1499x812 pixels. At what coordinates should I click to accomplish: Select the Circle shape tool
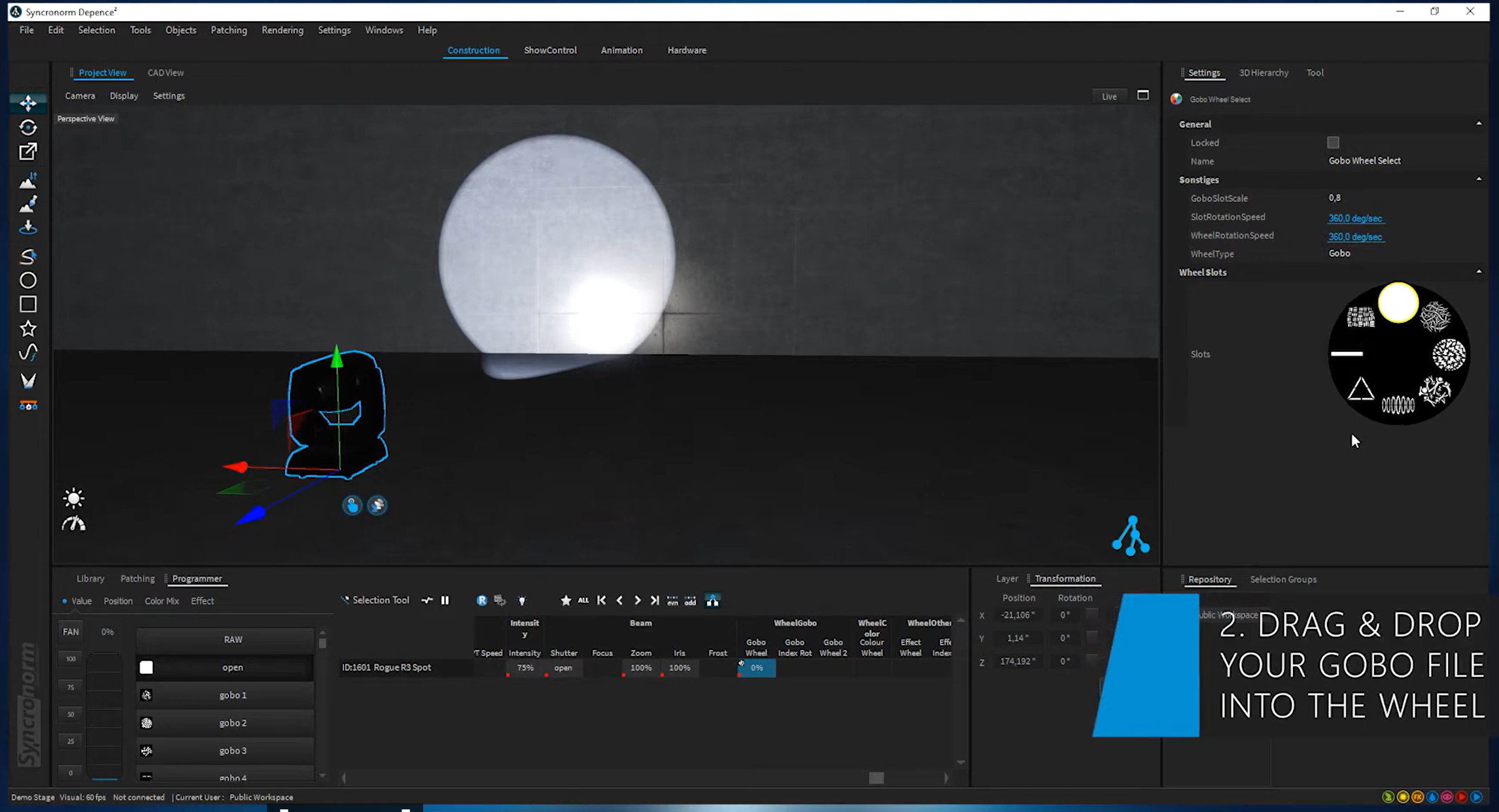coord(27,280)
